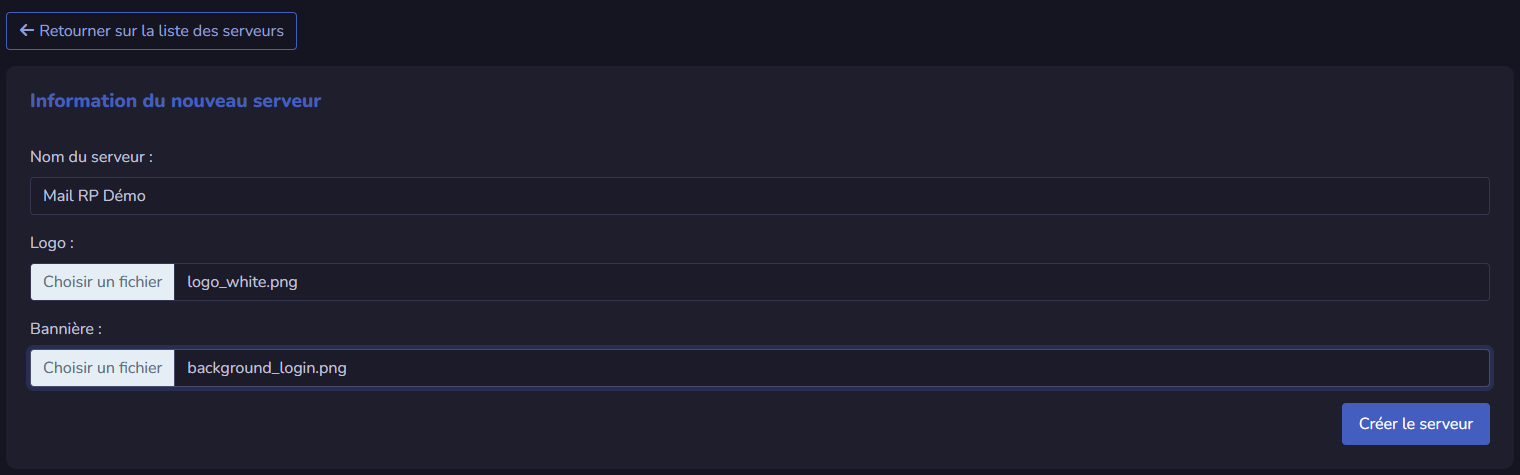
Task: Click empty card area left of 'Créer le serveur'
Action: pyautogui.click(x=700, y=424)
